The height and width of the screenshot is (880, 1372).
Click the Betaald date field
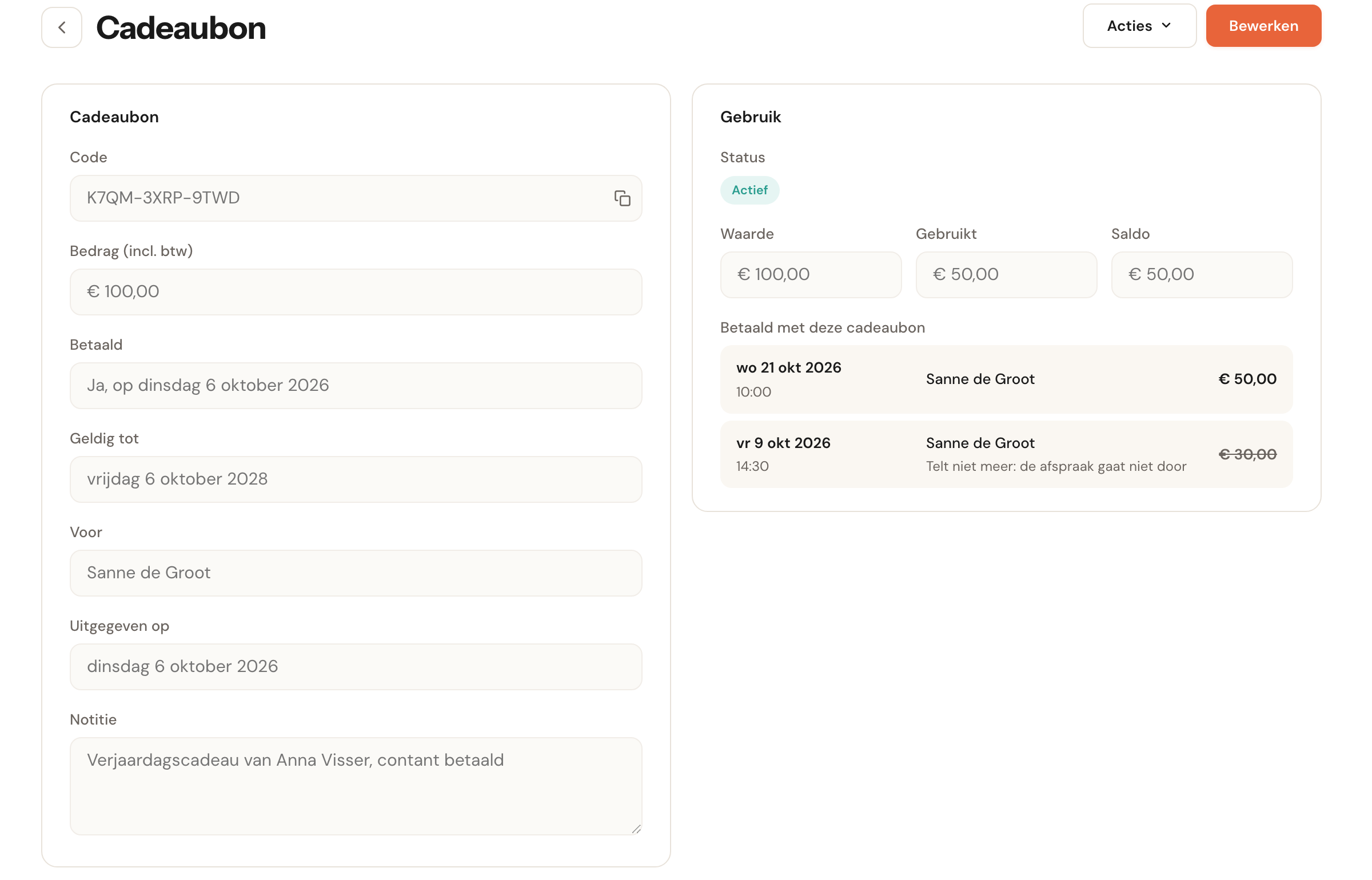click(356, 386)
